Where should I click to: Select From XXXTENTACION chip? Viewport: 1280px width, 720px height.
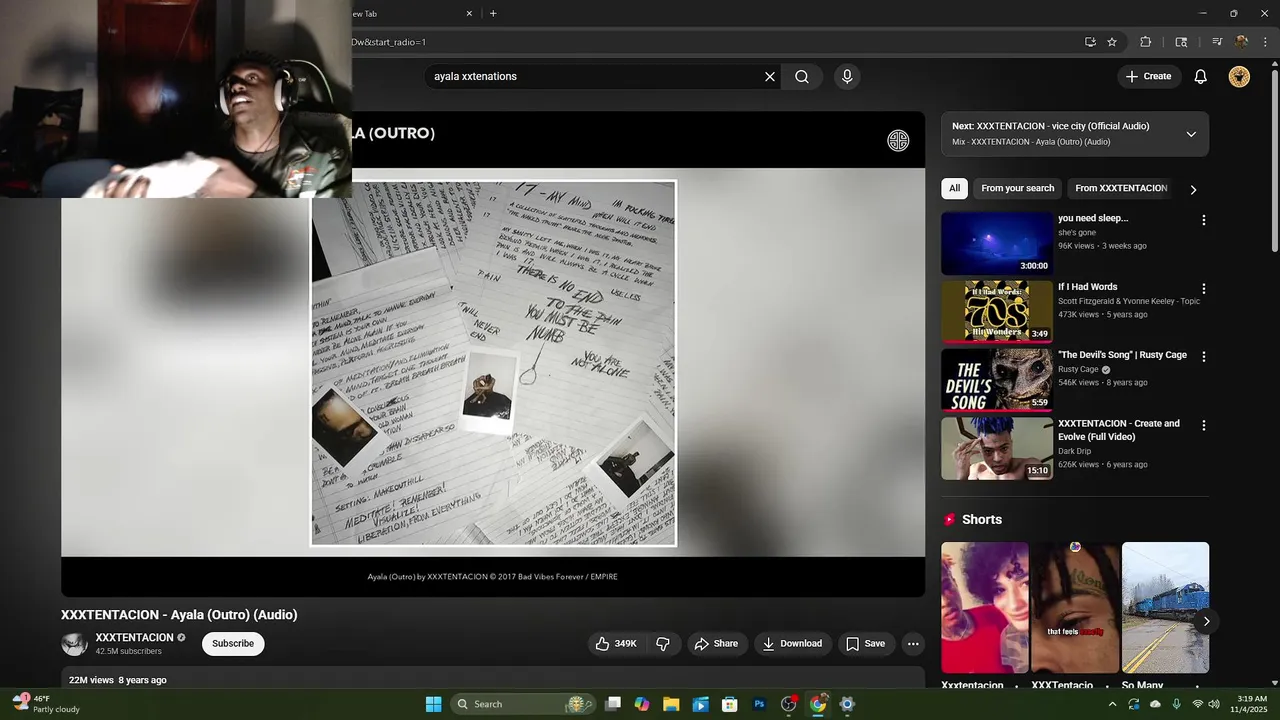coord(1121,188)
